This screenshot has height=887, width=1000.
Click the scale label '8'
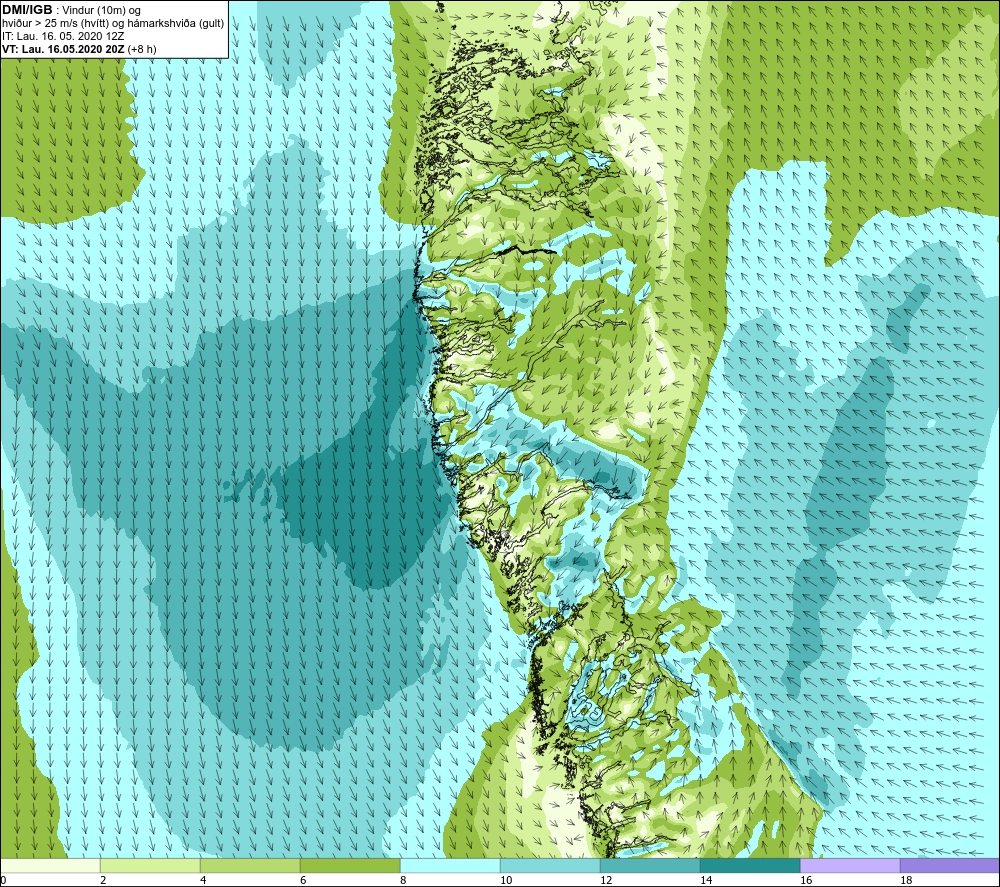(x=403, y=881)
